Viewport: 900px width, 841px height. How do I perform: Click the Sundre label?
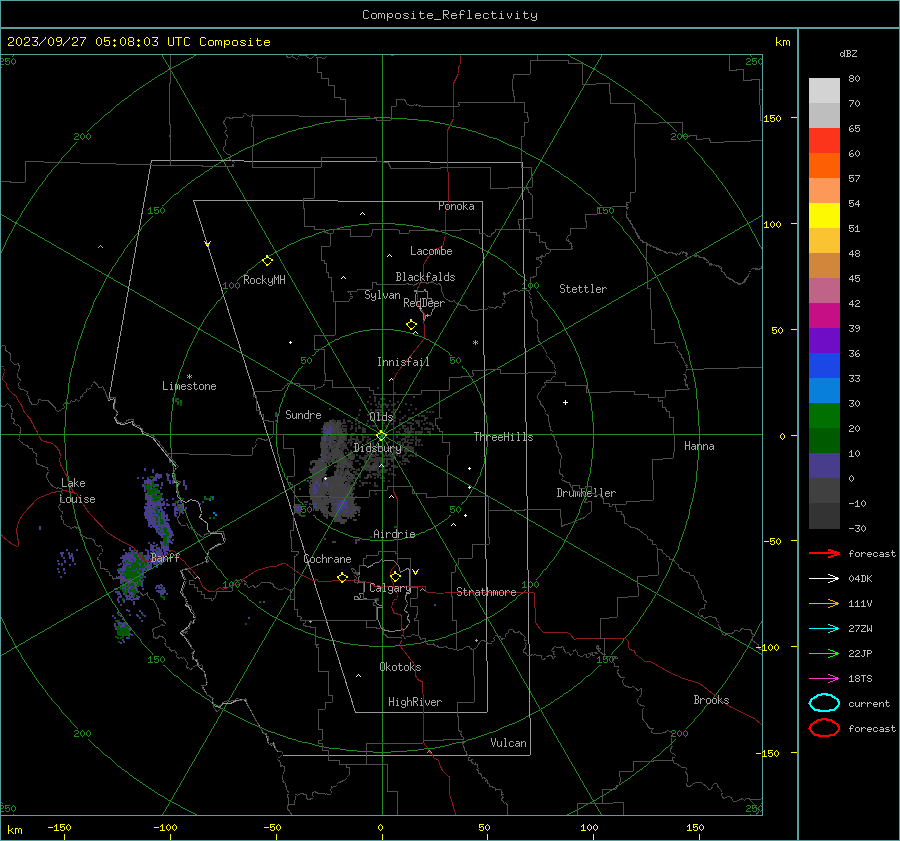click(x=303, y=414)
